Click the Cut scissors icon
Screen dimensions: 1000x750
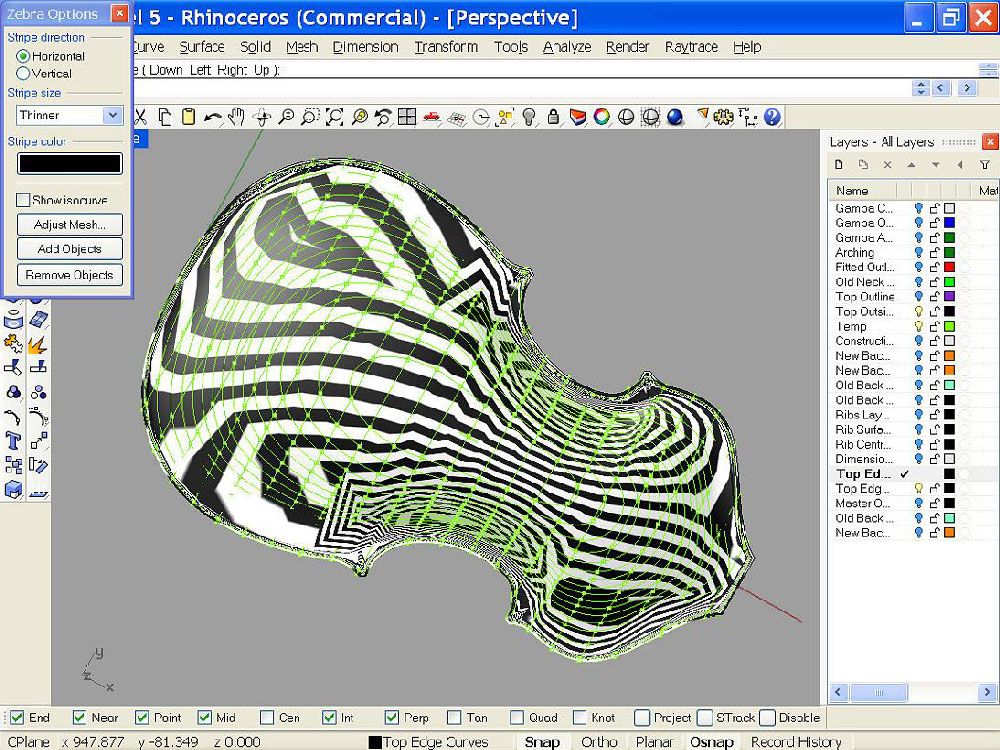point(141,117)
